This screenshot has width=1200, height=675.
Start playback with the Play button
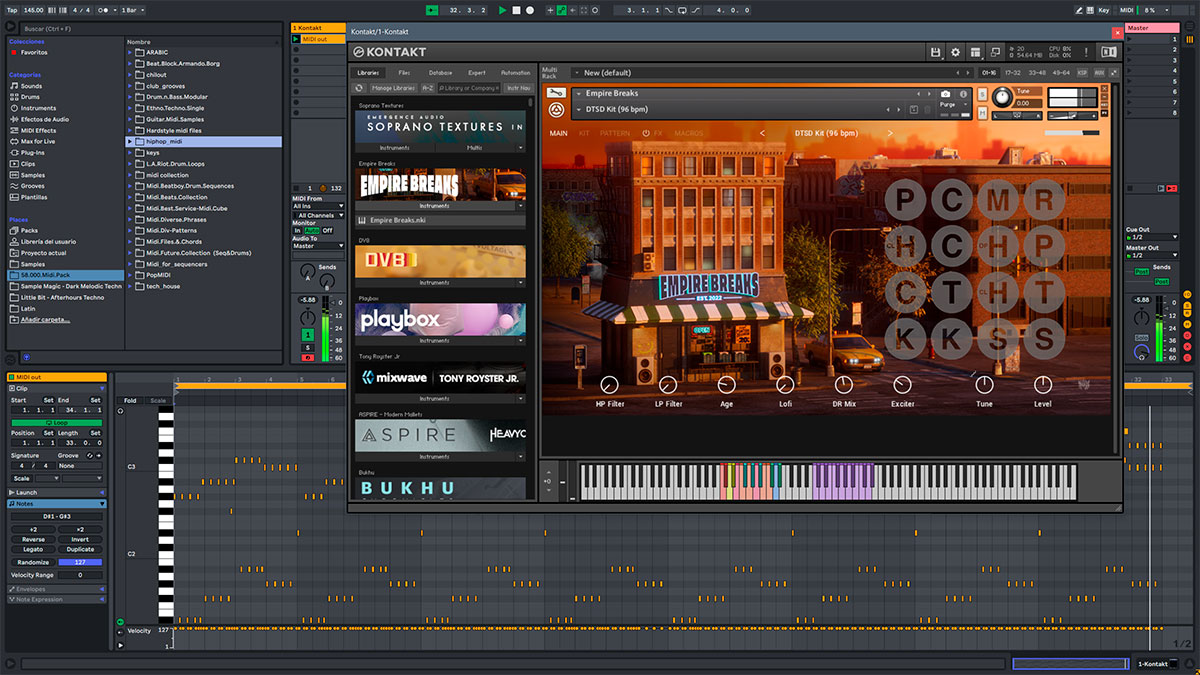click(x=503, y=9)
